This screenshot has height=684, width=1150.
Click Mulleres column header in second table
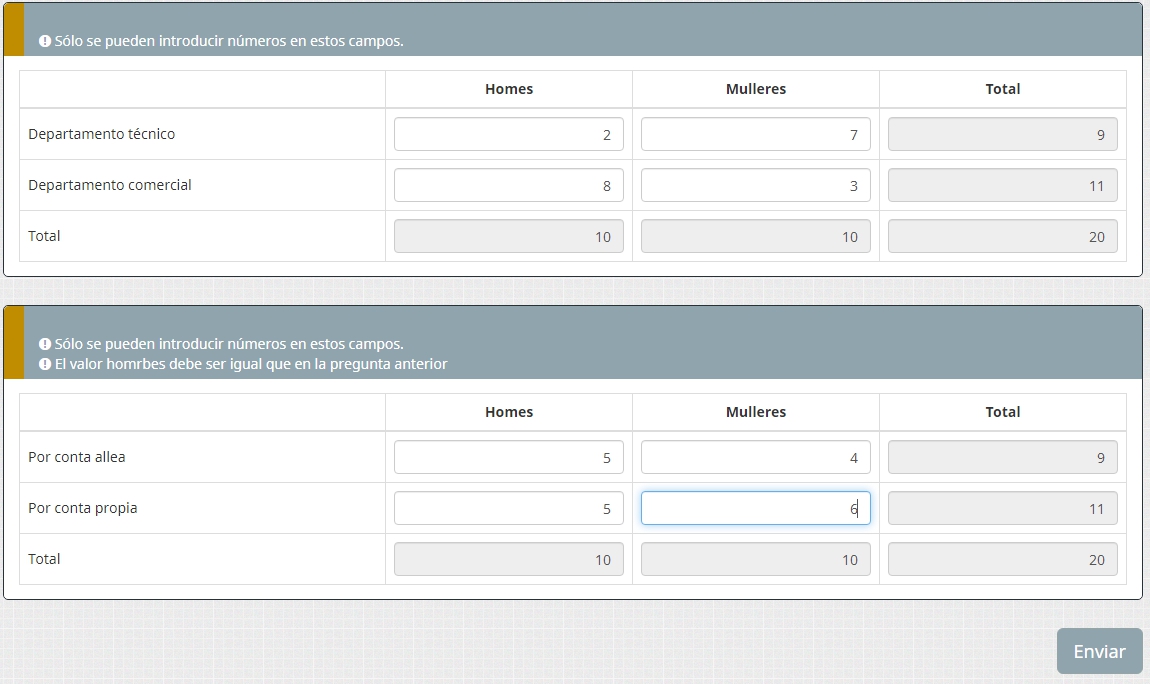coord(755,413)
